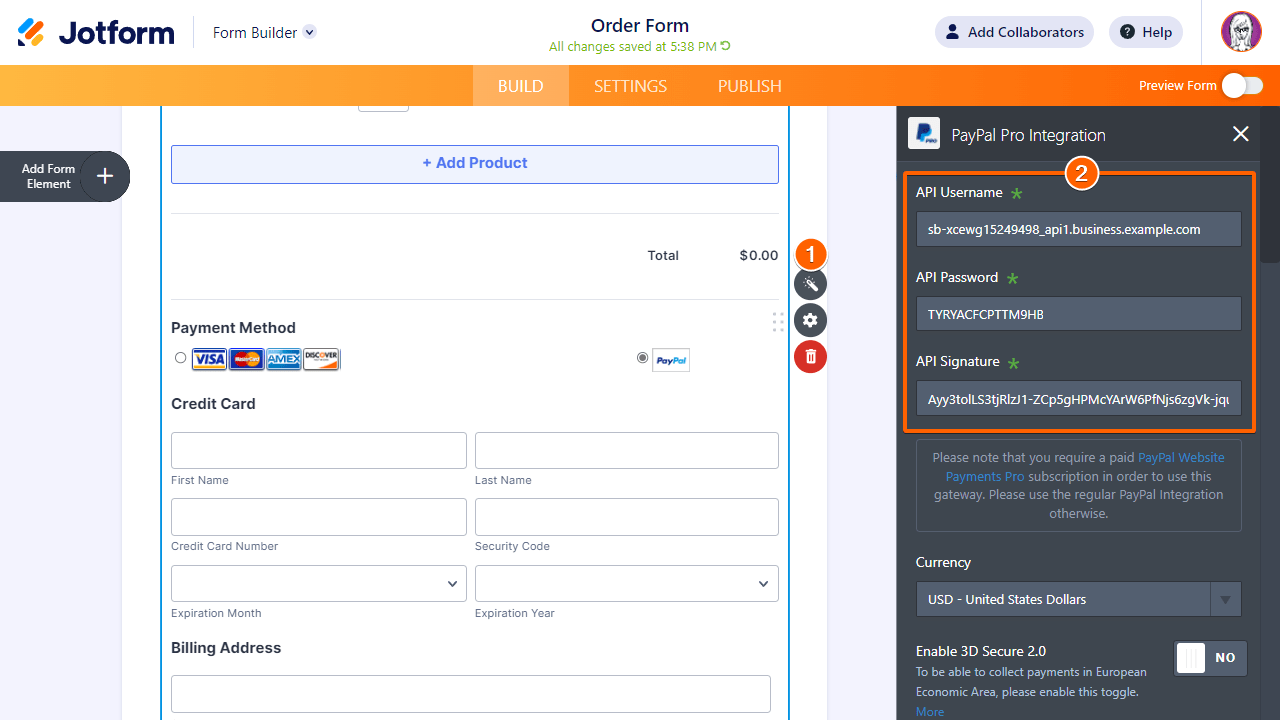Click the revision history icon beside saved time
This screenshot has height=720, width=1280.
pos(726,46)
